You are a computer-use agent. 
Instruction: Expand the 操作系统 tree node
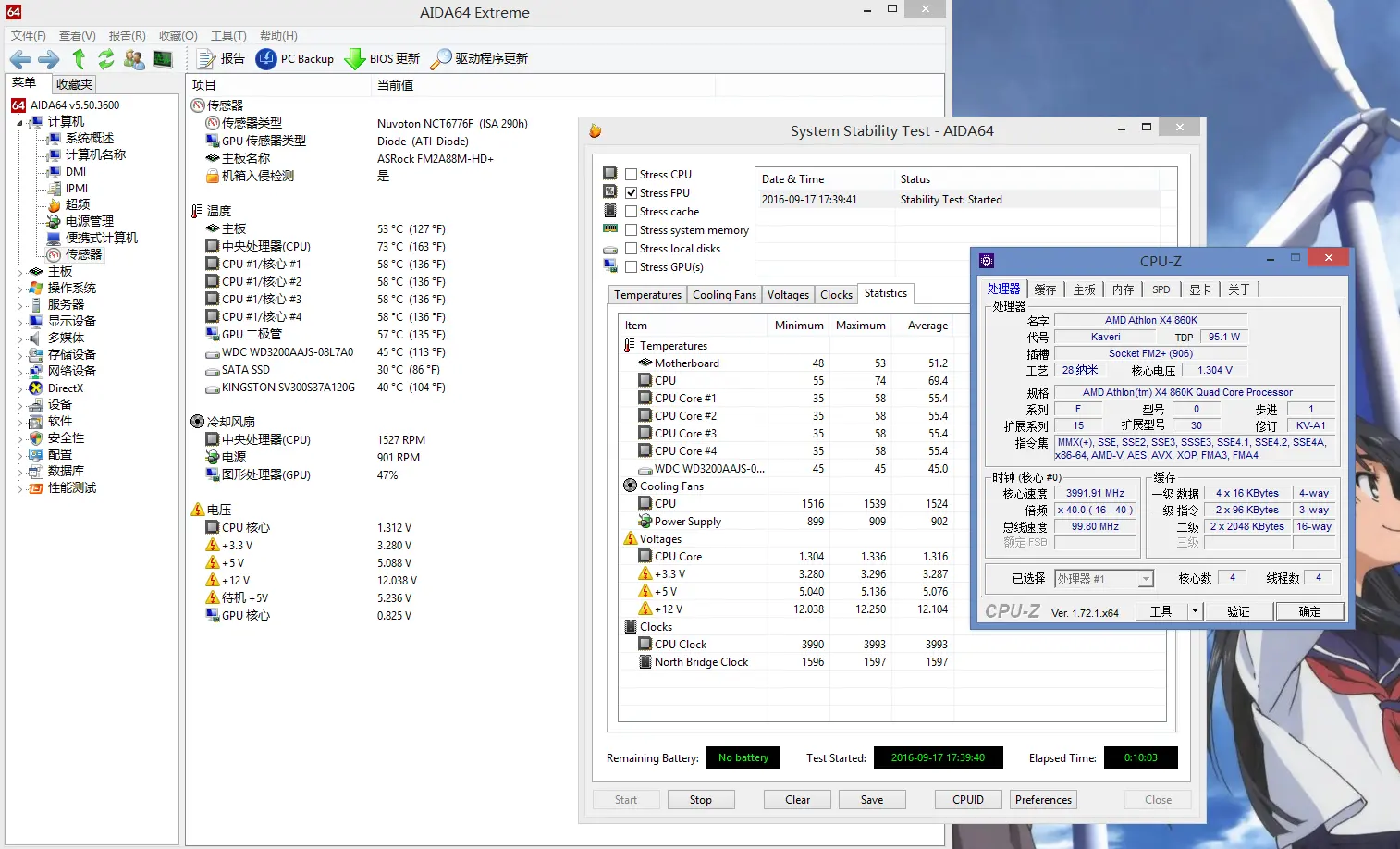point(19,289)
